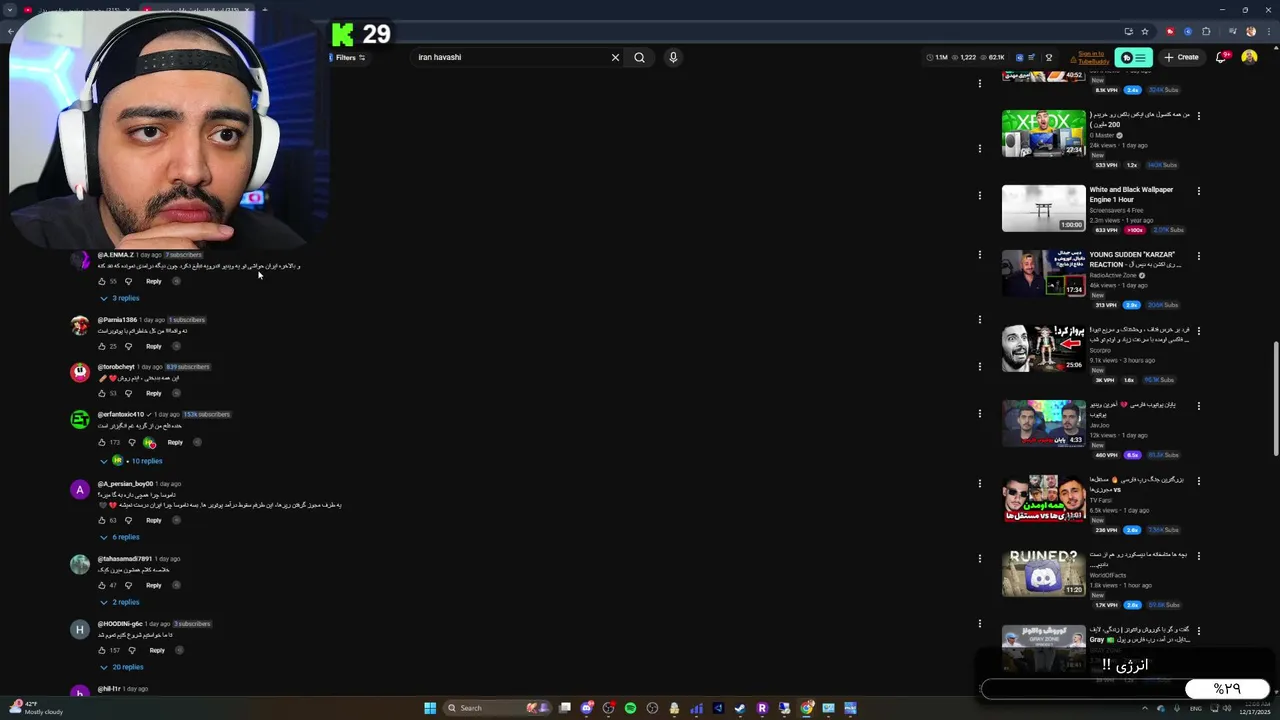The image size is (1280, 720).
Task: Switch to Chrome in the taskbar
Action: [806, 708]
